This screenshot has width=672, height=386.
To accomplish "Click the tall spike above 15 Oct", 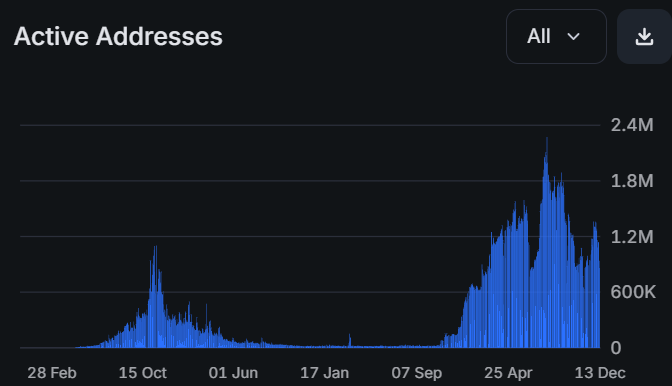I will coord(156,296).
